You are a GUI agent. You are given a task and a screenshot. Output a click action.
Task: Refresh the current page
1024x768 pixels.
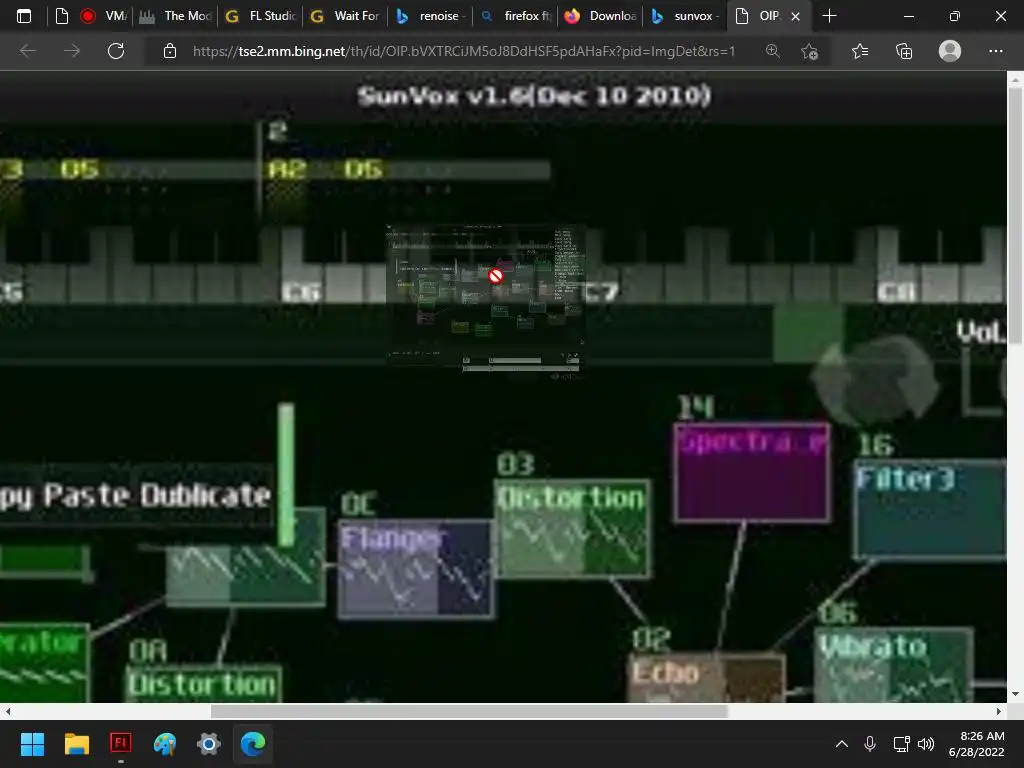116,51
